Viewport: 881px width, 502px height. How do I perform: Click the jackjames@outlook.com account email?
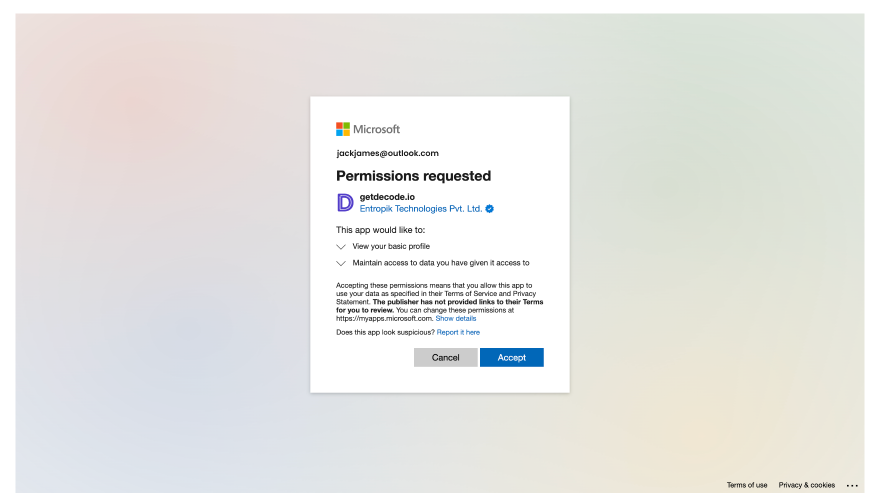[x=387, y=153]
